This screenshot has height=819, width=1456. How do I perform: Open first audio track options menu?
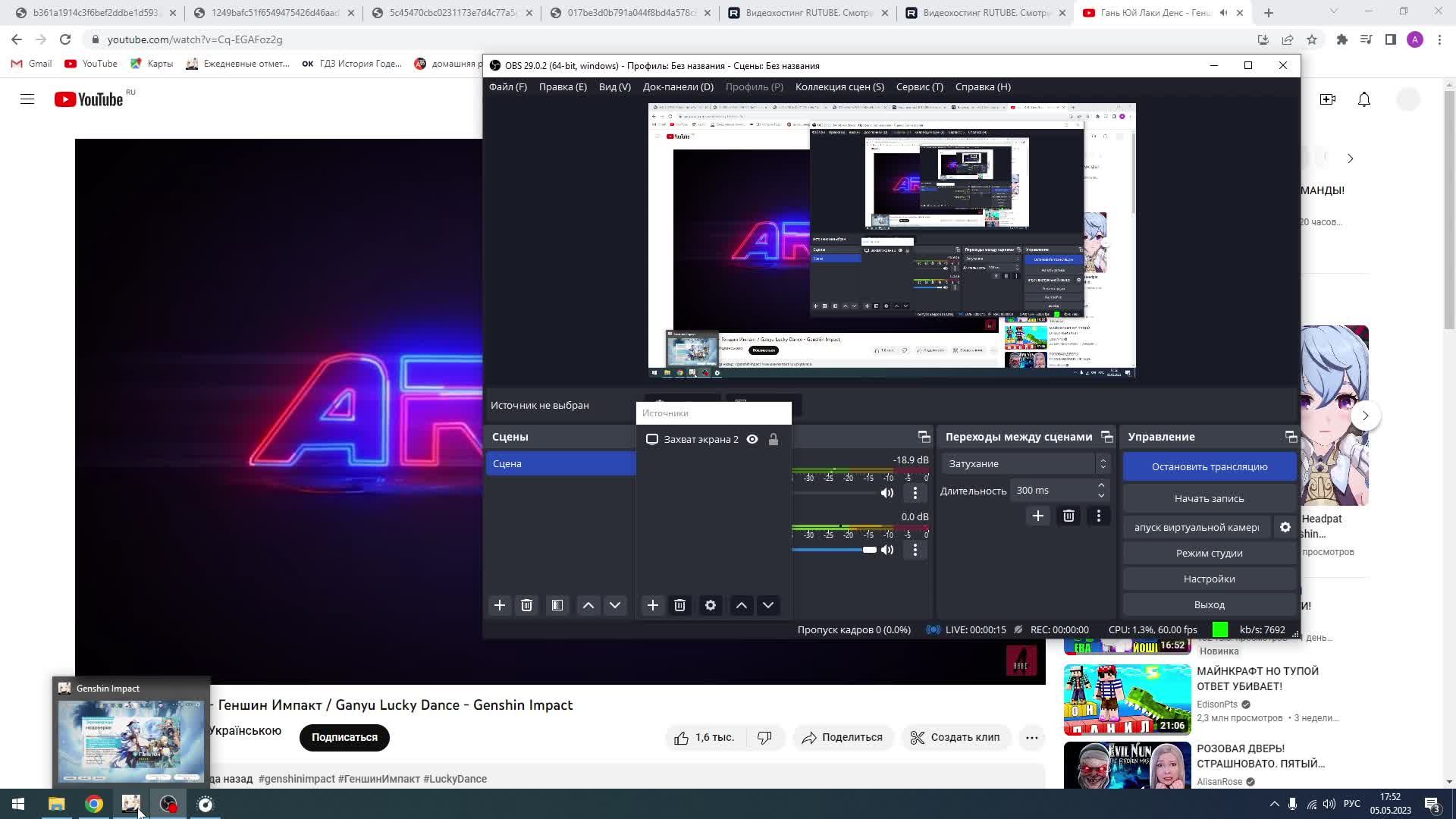coord(915,493)
